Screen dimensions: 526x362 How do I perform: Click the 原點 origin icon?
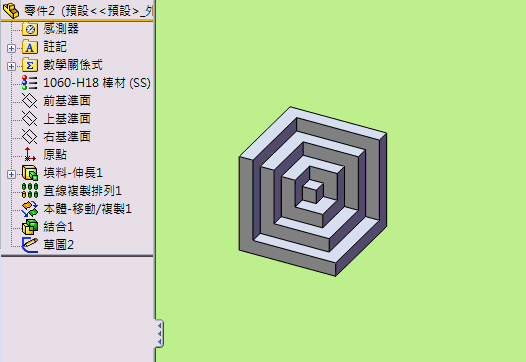(x=30, y=155)
